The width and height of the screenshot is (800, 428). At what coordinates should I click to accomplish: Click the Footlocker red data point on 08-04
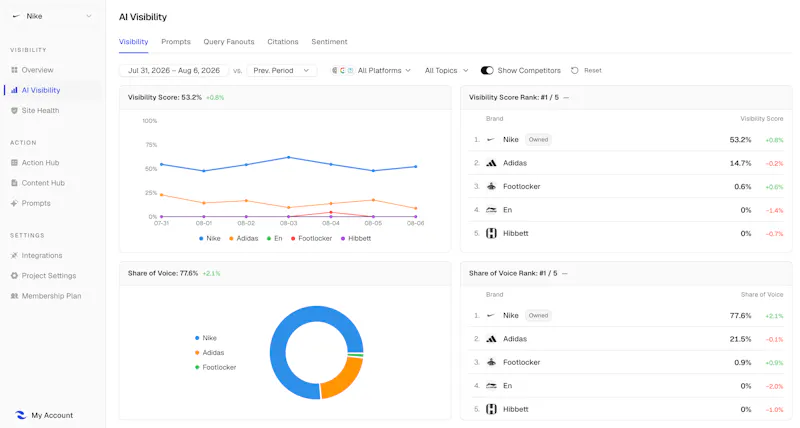[x=331, y=212]
